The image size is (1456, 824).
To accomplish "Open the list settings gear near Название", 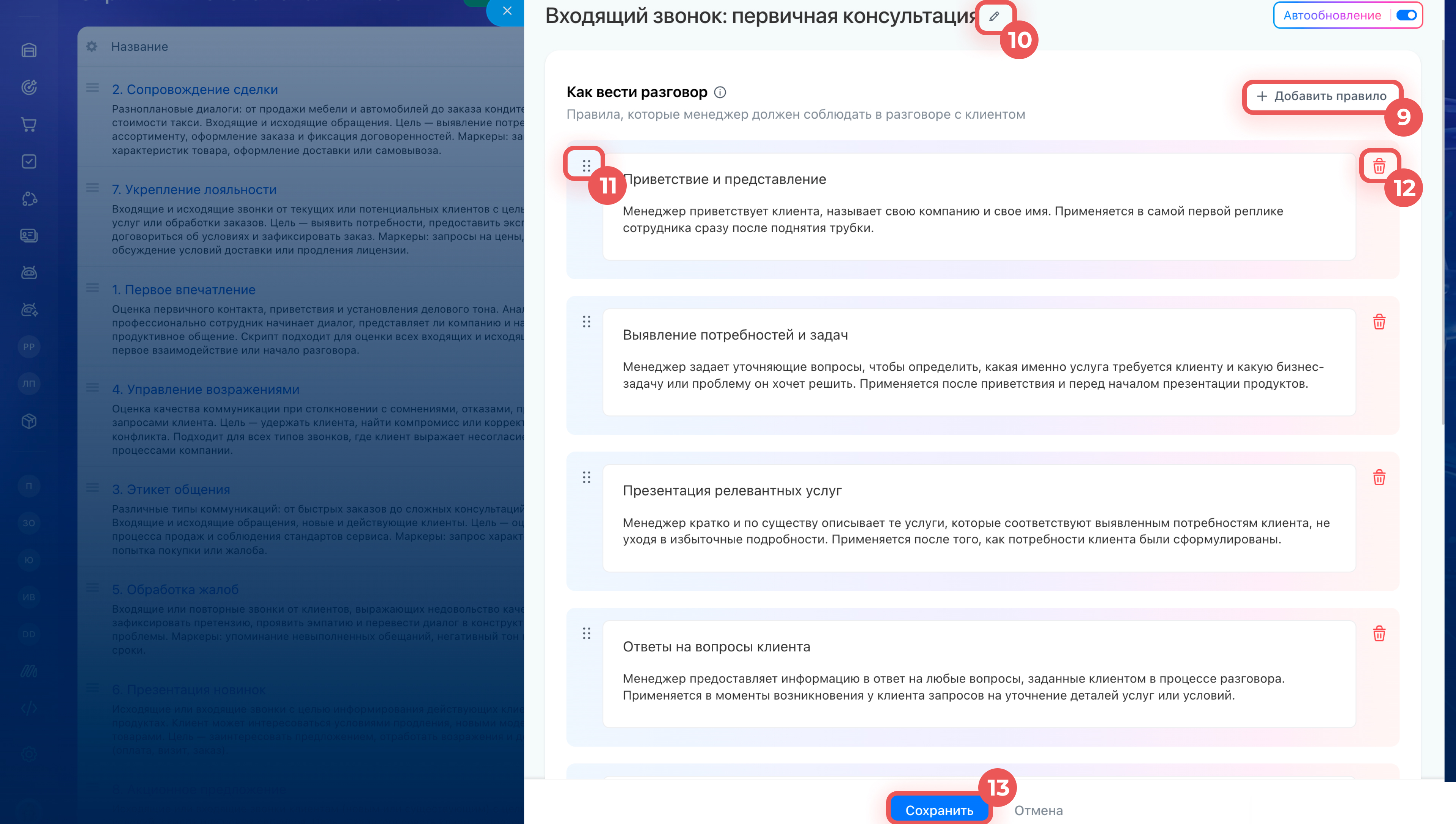I will (92, 46).
